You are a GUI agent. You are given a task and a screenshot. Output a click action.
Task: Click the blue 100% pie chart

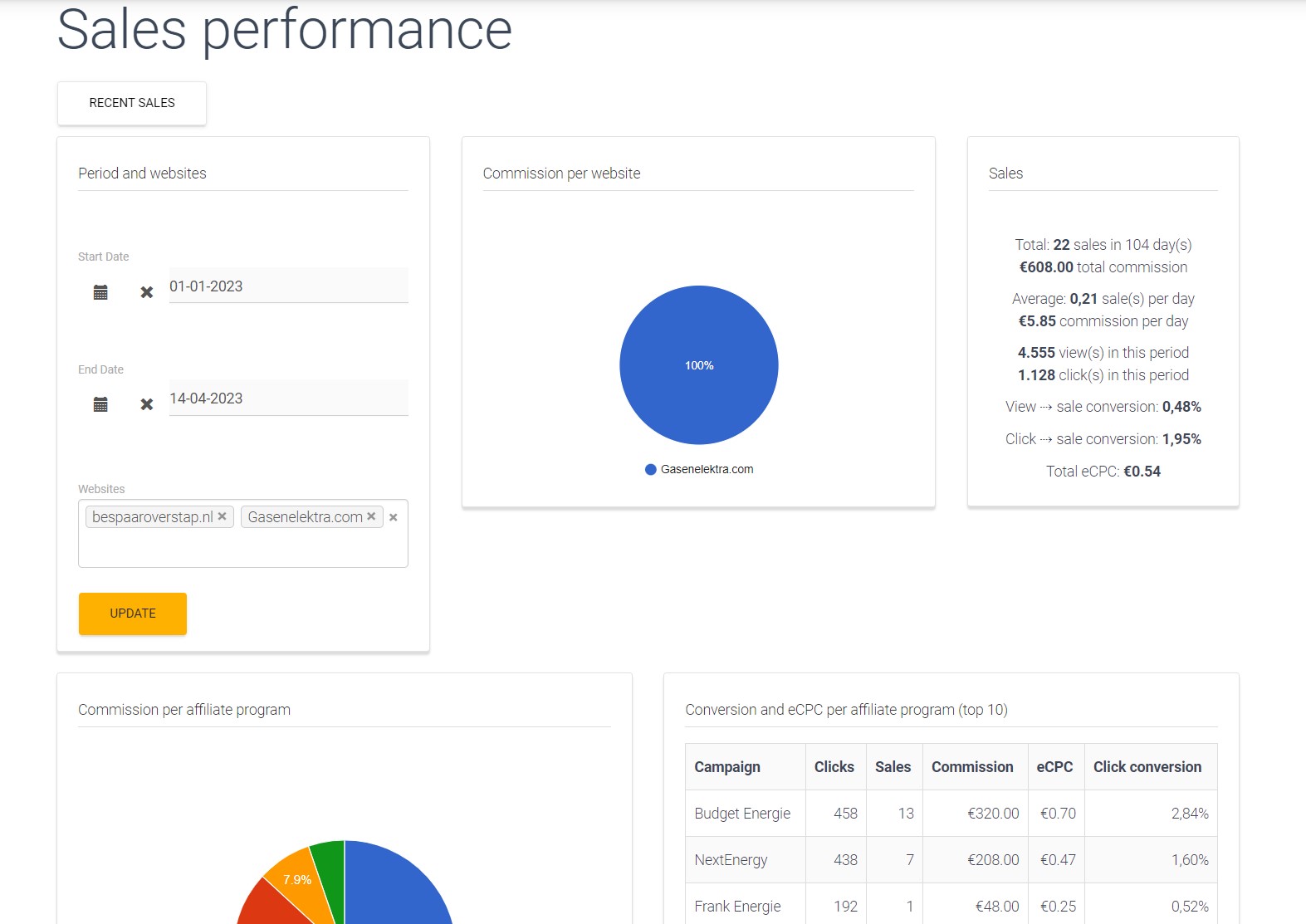(699, 365)
